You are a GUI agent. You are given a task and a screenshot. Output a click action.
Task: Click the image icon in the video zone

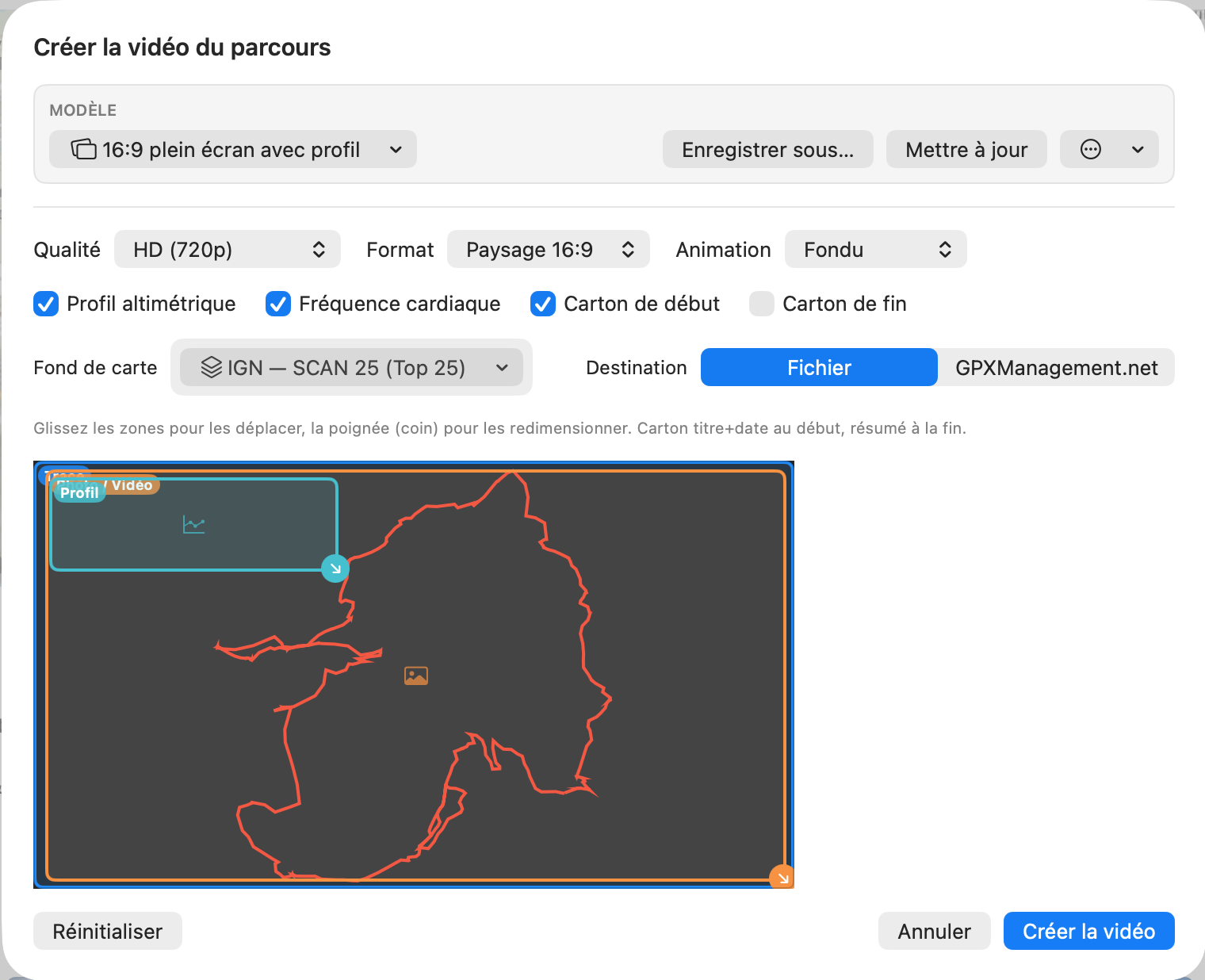[x=416, y=676]
